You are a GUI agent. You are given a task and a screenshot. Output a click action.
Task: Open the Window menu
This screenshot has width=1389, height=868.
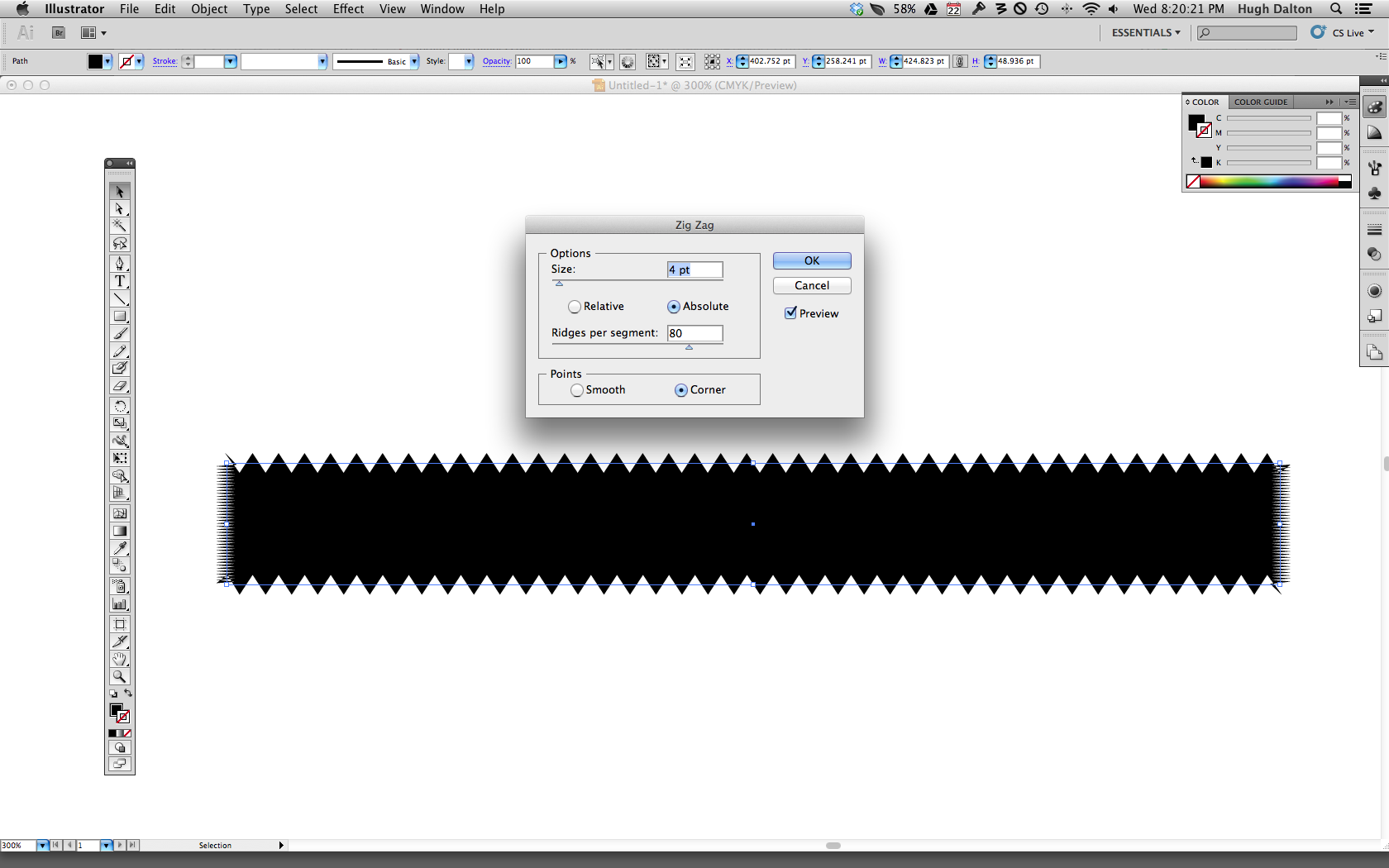coord(442,9)
